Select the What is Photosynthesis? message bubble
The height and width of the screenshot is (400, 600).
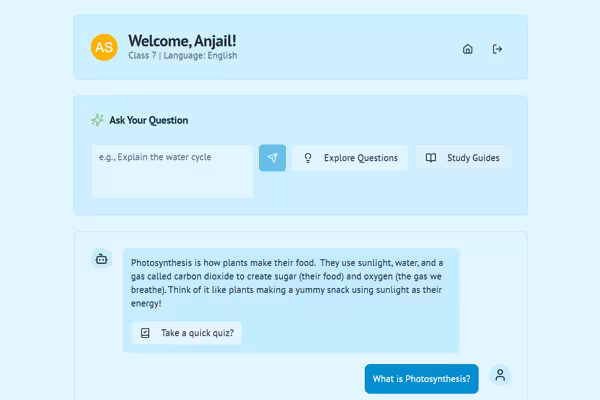click(x=421, y=379)
